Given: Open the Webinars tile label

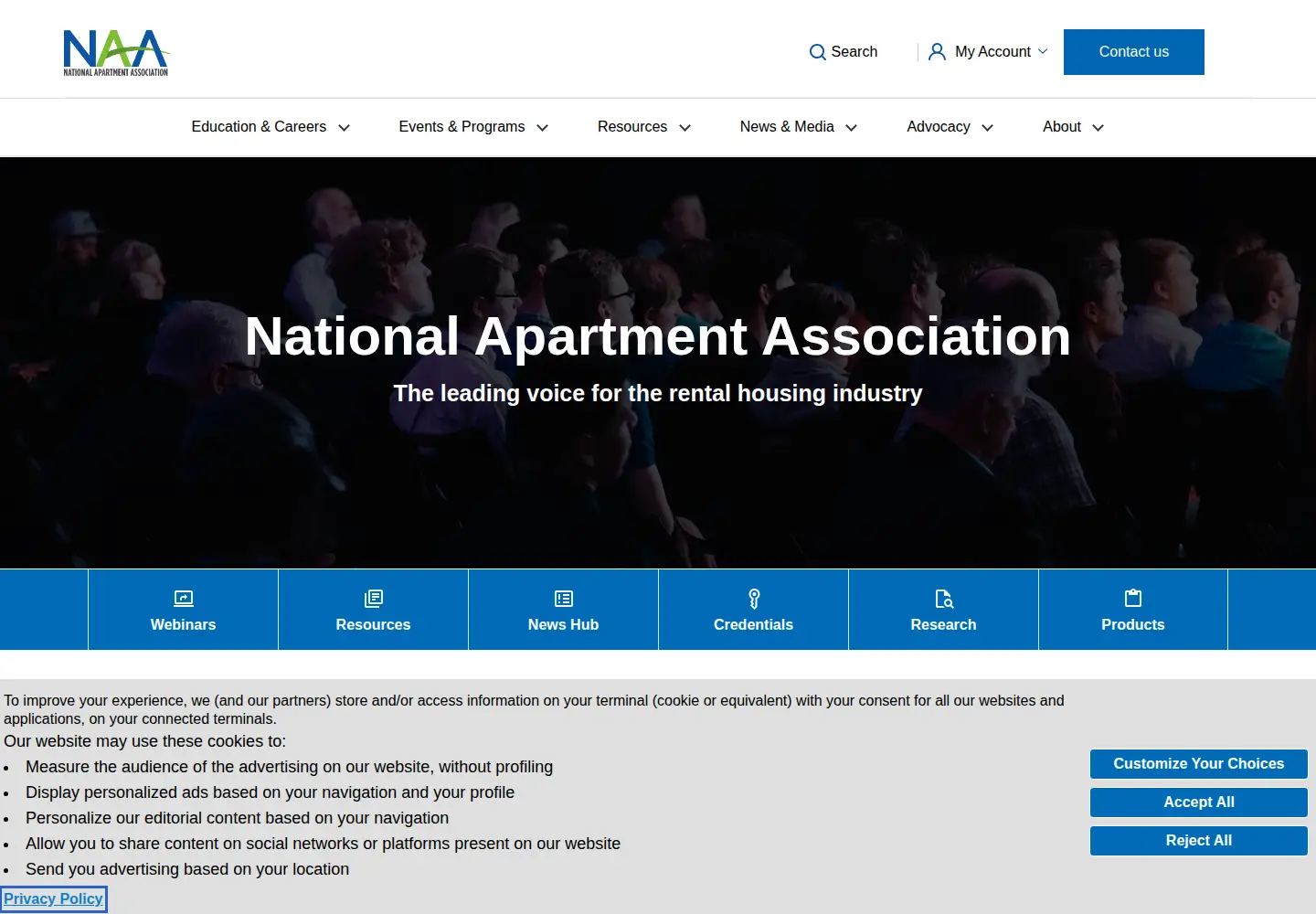Looking at the screenshot, I should tap(184, 625).
